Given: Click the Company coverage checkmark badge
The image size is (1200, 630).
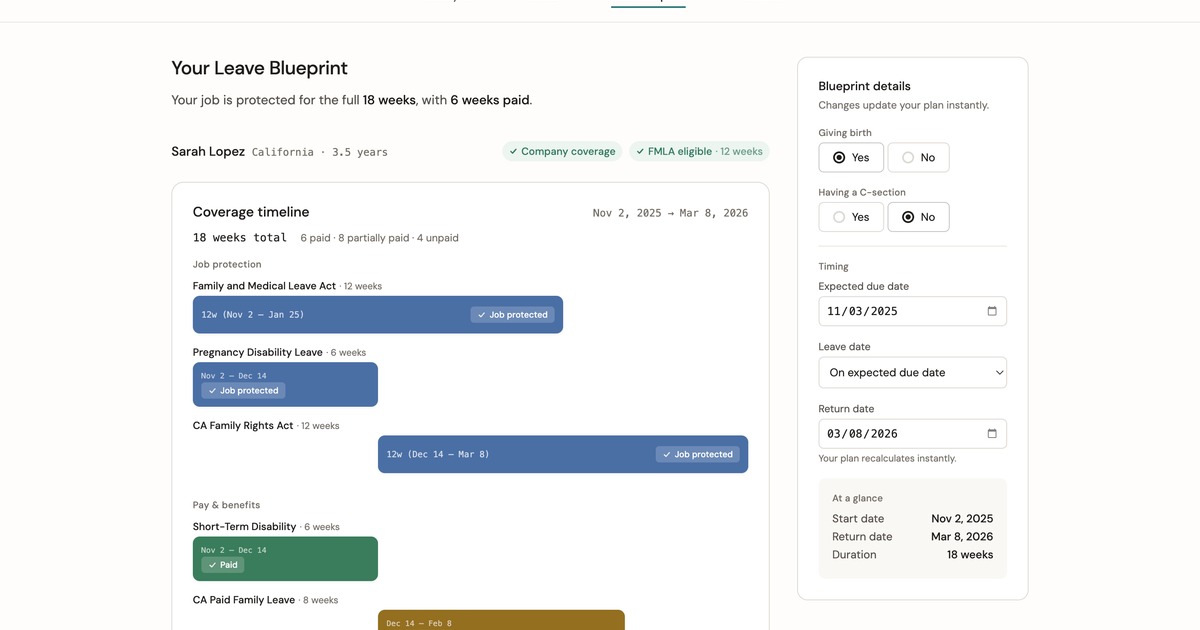Looking at the screenshot, I should (x=562, y=151).
